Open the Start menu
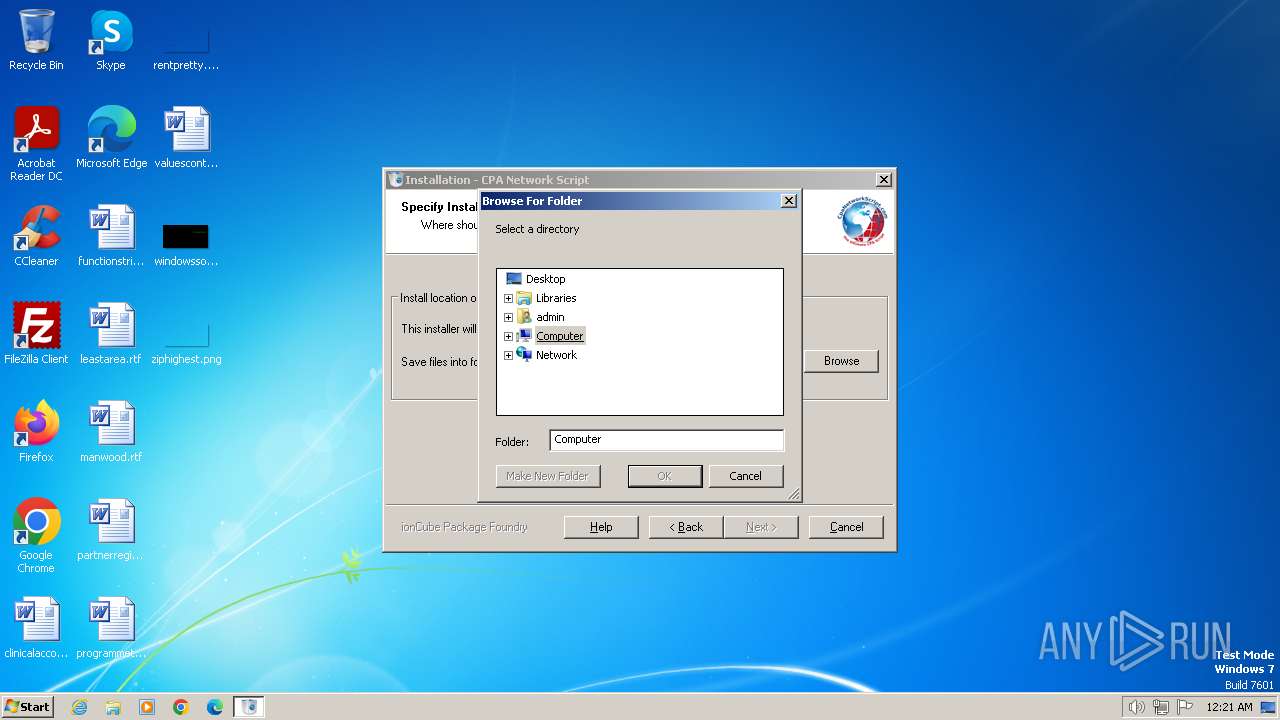 (x=28, y=707)
